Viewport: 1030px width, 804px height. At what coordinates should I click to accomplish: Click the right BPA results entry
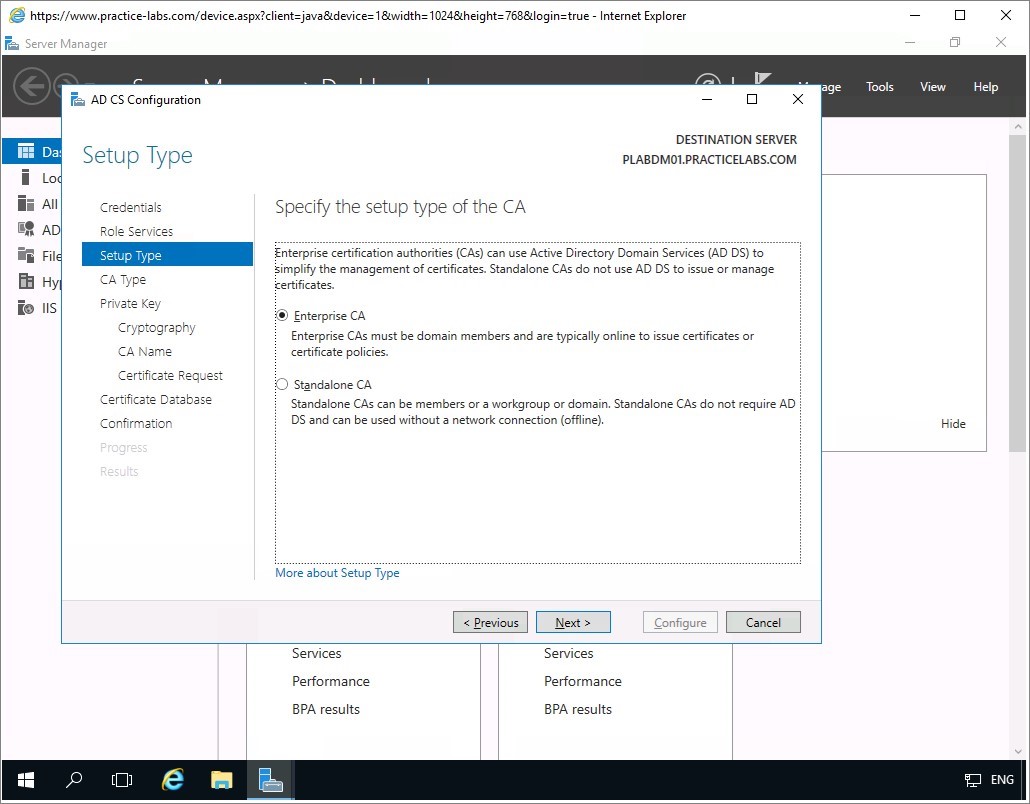click(577, 709)
